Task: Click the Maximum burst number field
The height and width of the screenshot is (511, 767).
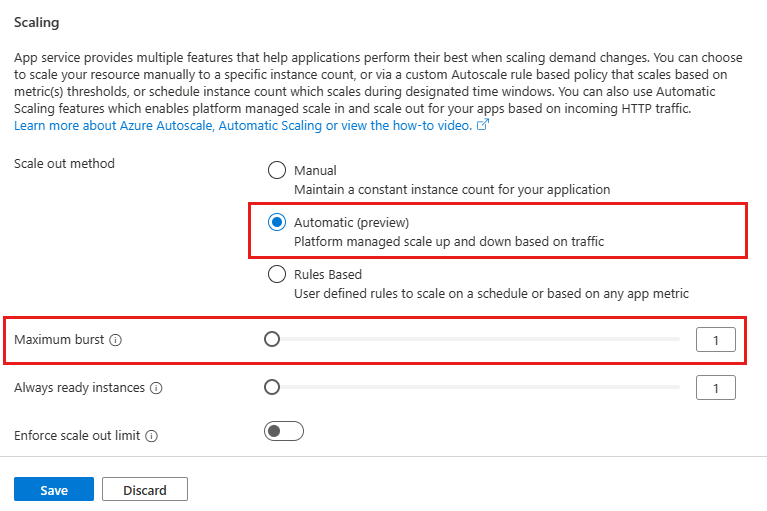Action: click(x=715, y=340)
